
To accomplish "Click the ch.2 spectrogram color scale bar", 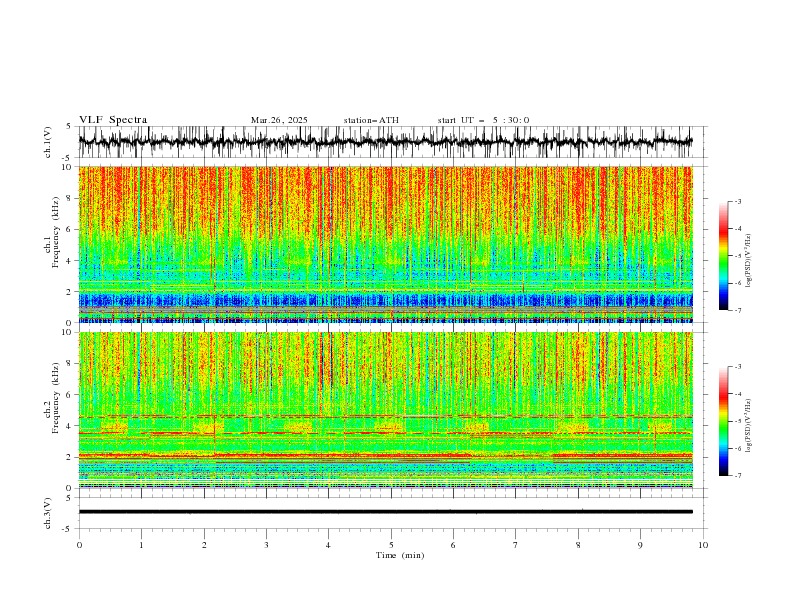I will point(723,421).
